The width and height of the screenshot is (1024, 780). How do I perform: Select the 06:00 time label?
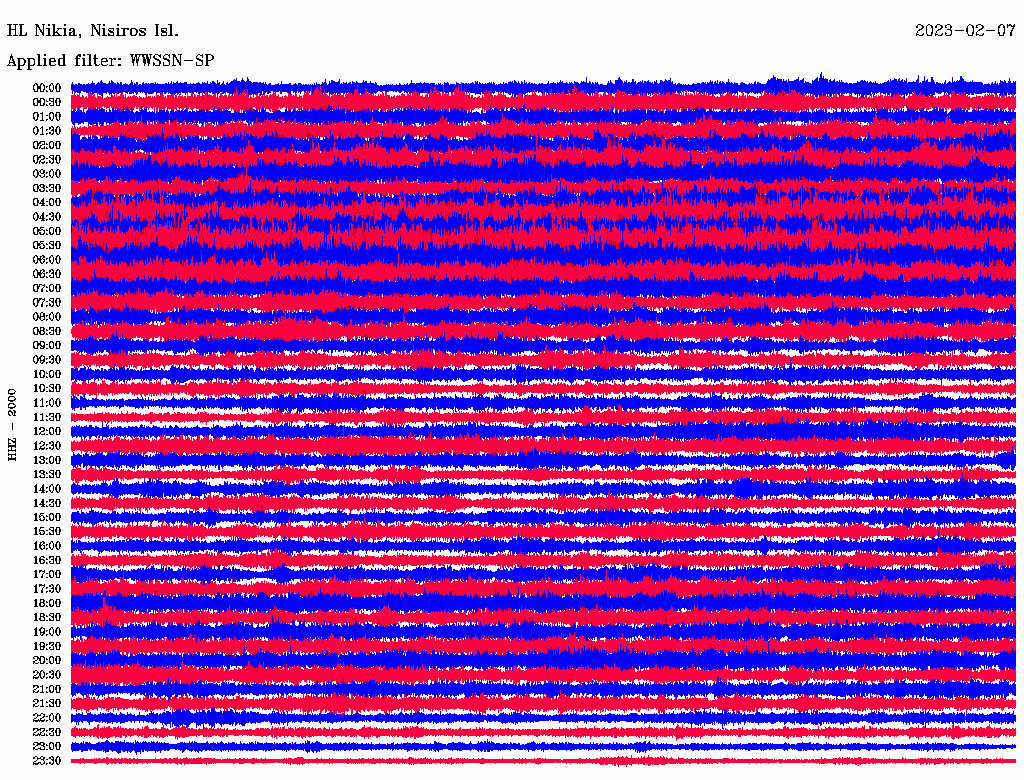pyautogui.click(x=47, y=259)
